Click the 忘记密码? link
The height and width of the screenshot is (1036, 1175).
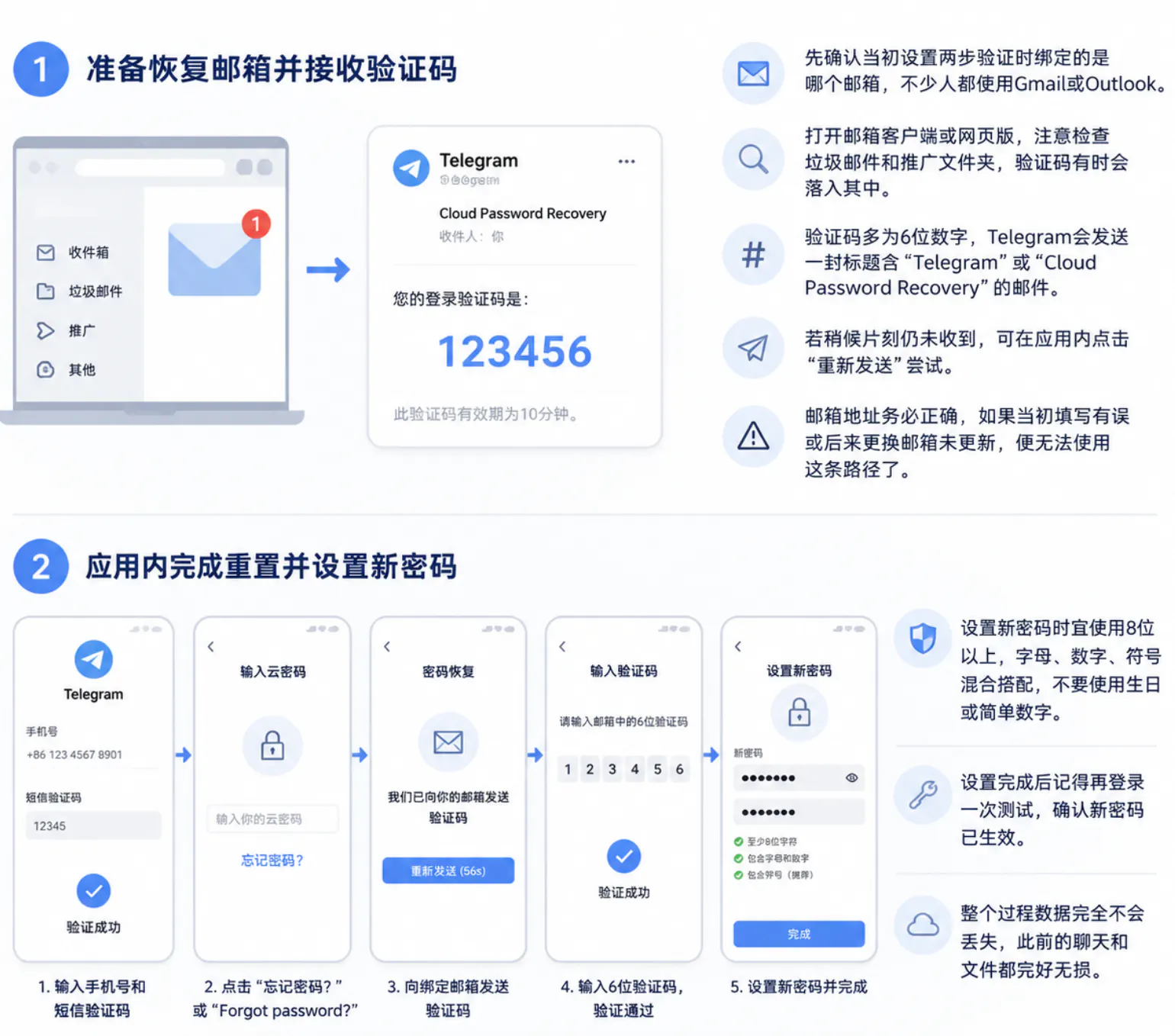pos(272,861)
